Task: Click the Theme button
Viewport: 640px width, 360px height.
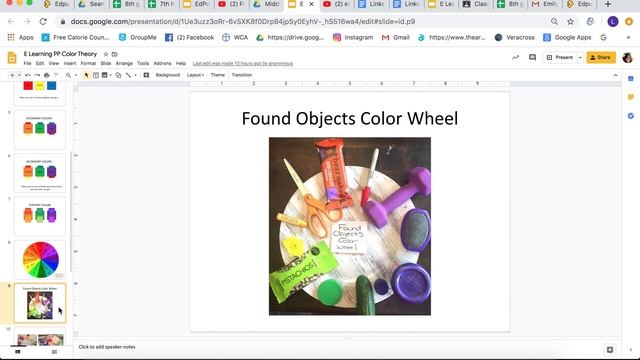Action: (x=218, y=75)
